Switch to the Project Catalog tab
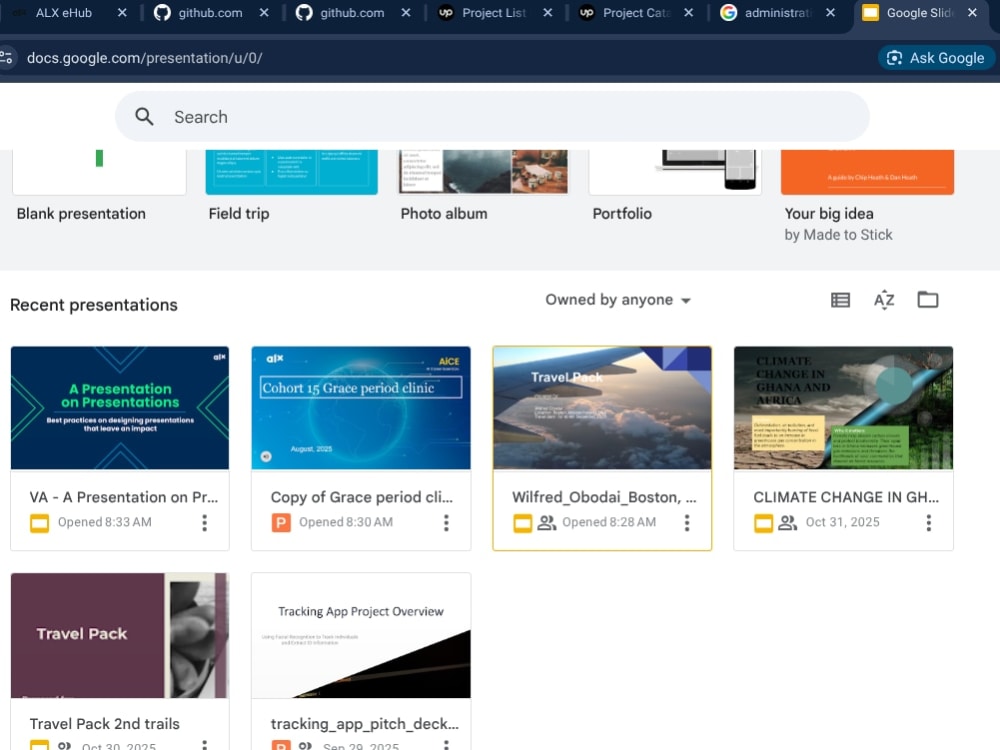Image resolution: width=1000 pixels, height=750 pixels. tap(635, 13)
